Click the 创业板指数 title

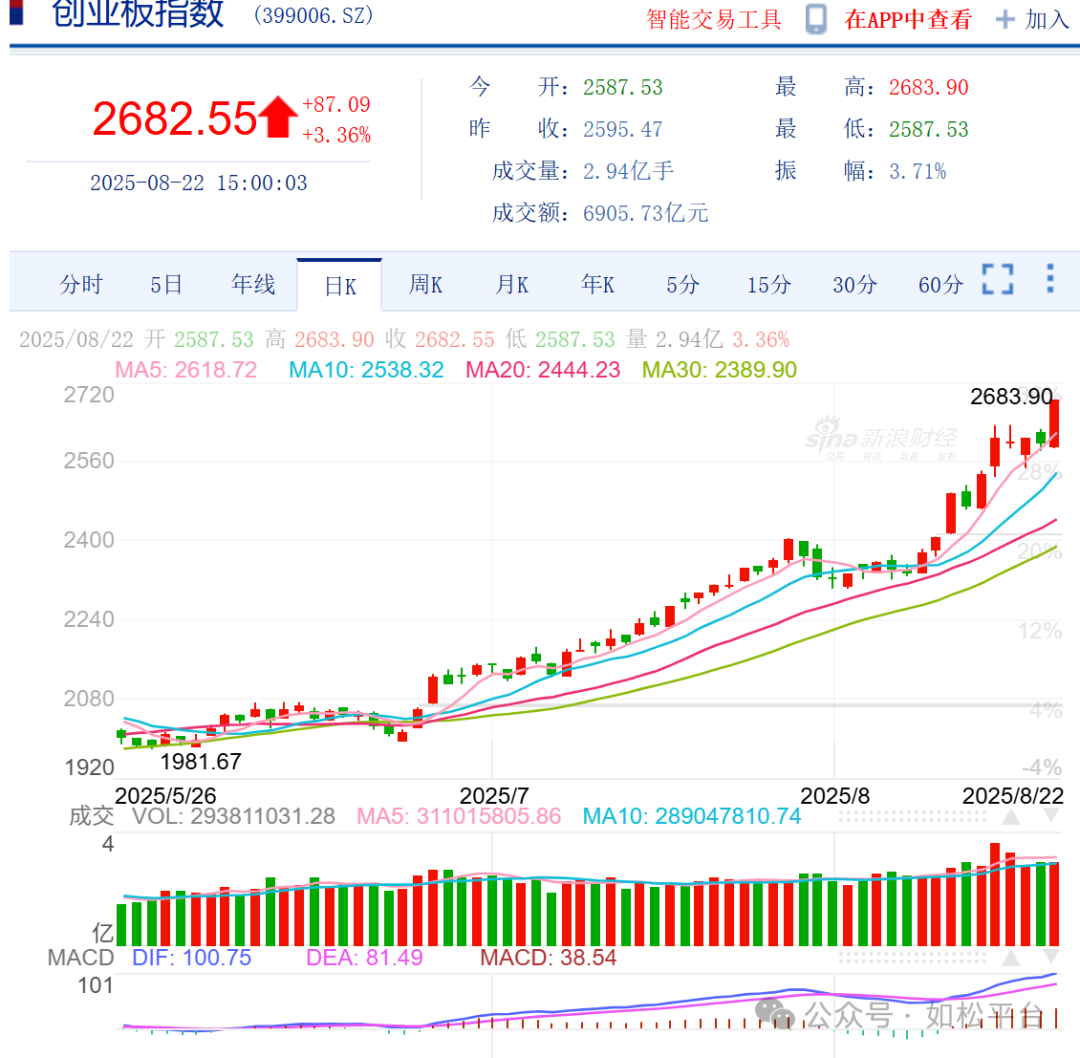(138, 14)
